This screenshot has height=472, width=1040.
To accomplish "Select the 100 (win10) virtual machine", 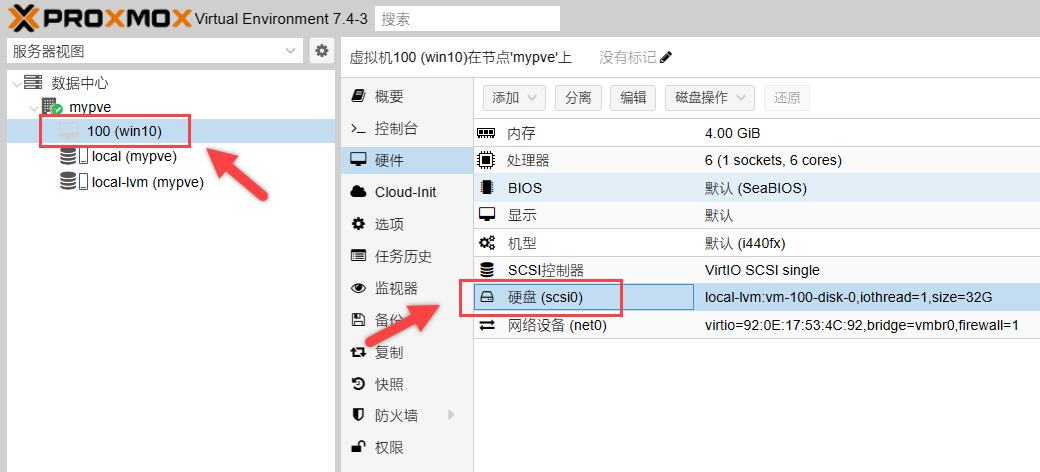I will pos(124,131).
